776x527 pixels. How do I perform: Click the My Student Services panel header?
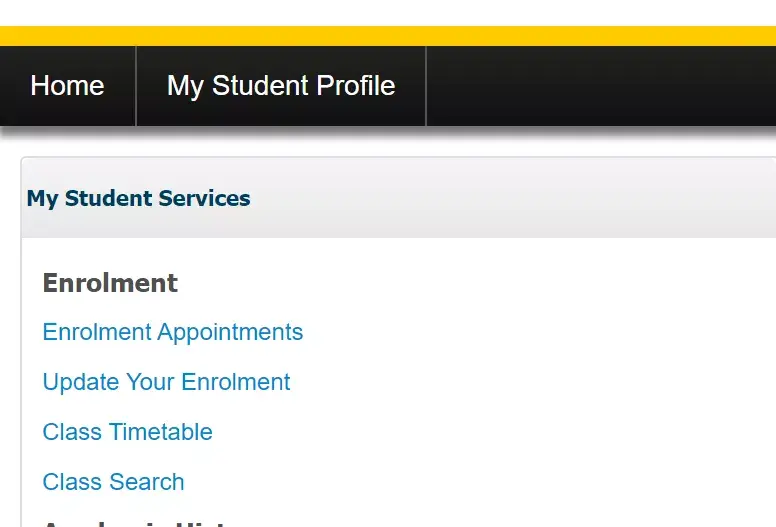coord(400,198)
